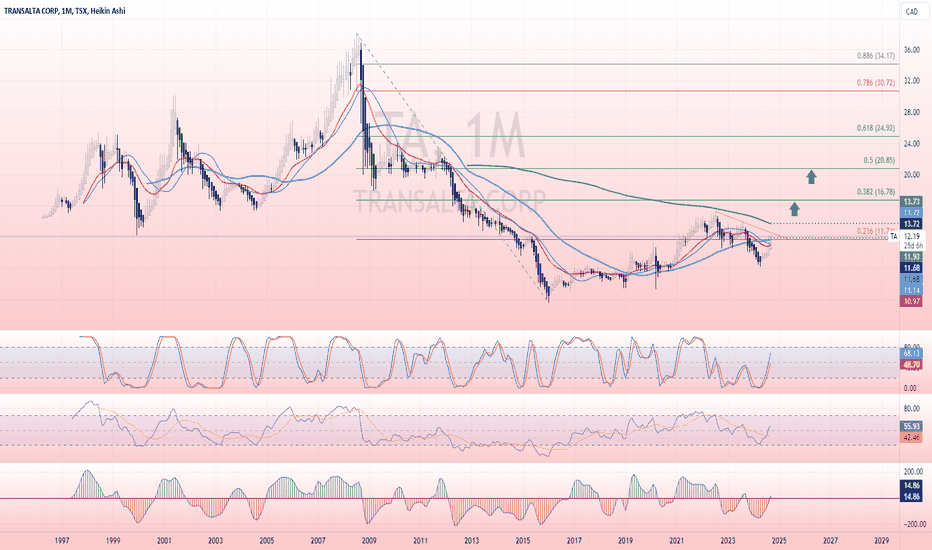Viewport: 932px width, 550px height.
Task: Click the TRANSALTA CORP chart title
Action: [x=64, y=11]
